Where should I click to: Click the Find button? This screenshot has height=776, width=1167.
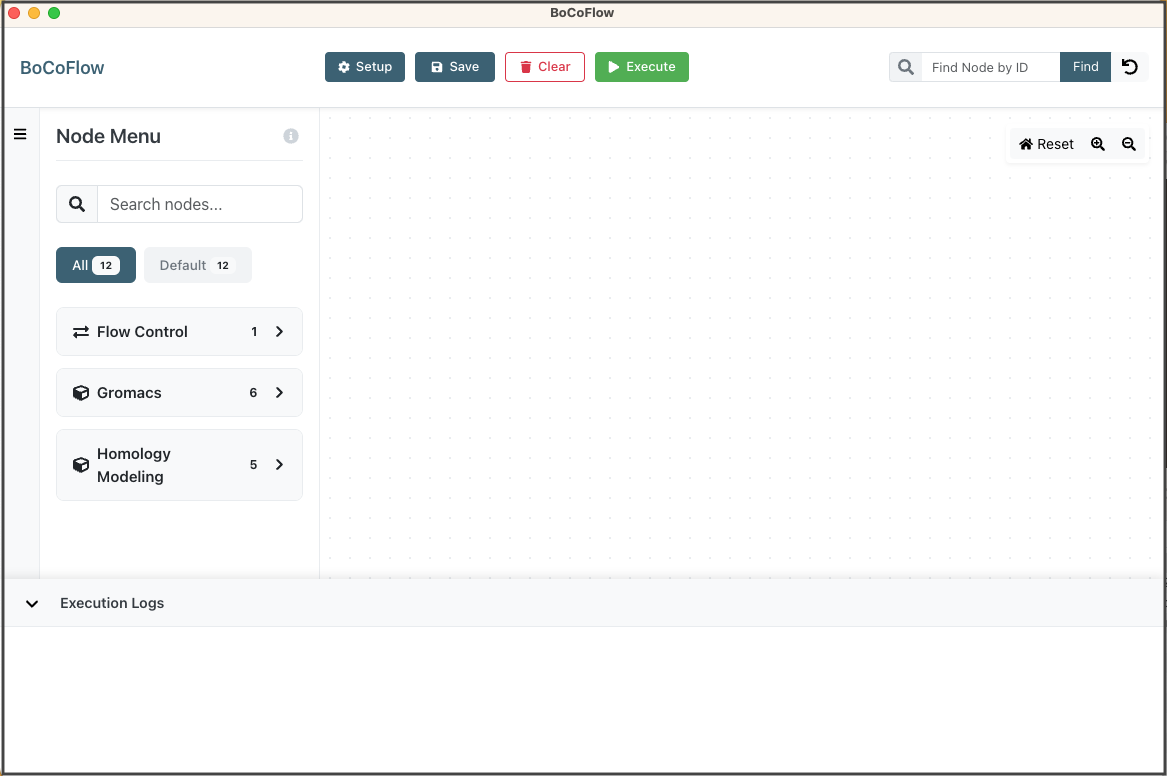1085,67
